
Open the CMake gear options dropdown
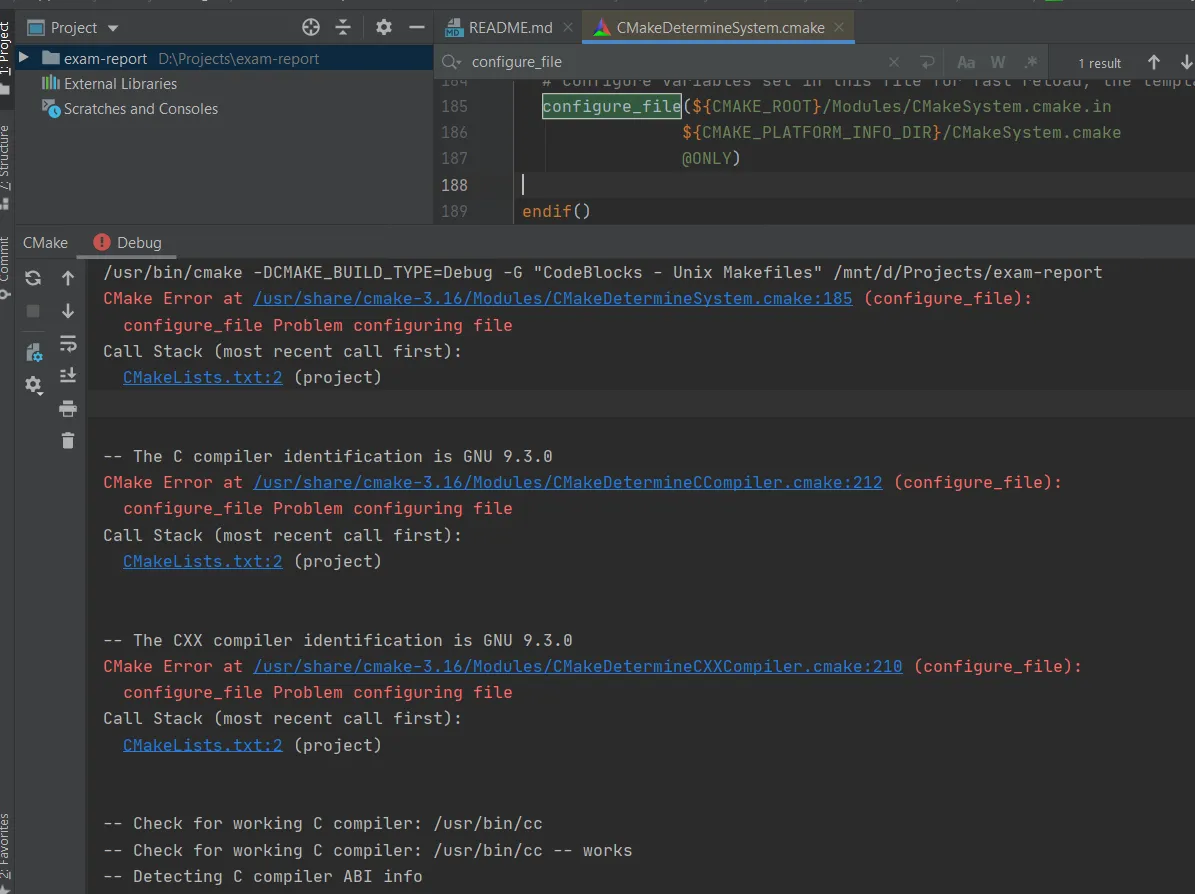(x=34, y=385)
